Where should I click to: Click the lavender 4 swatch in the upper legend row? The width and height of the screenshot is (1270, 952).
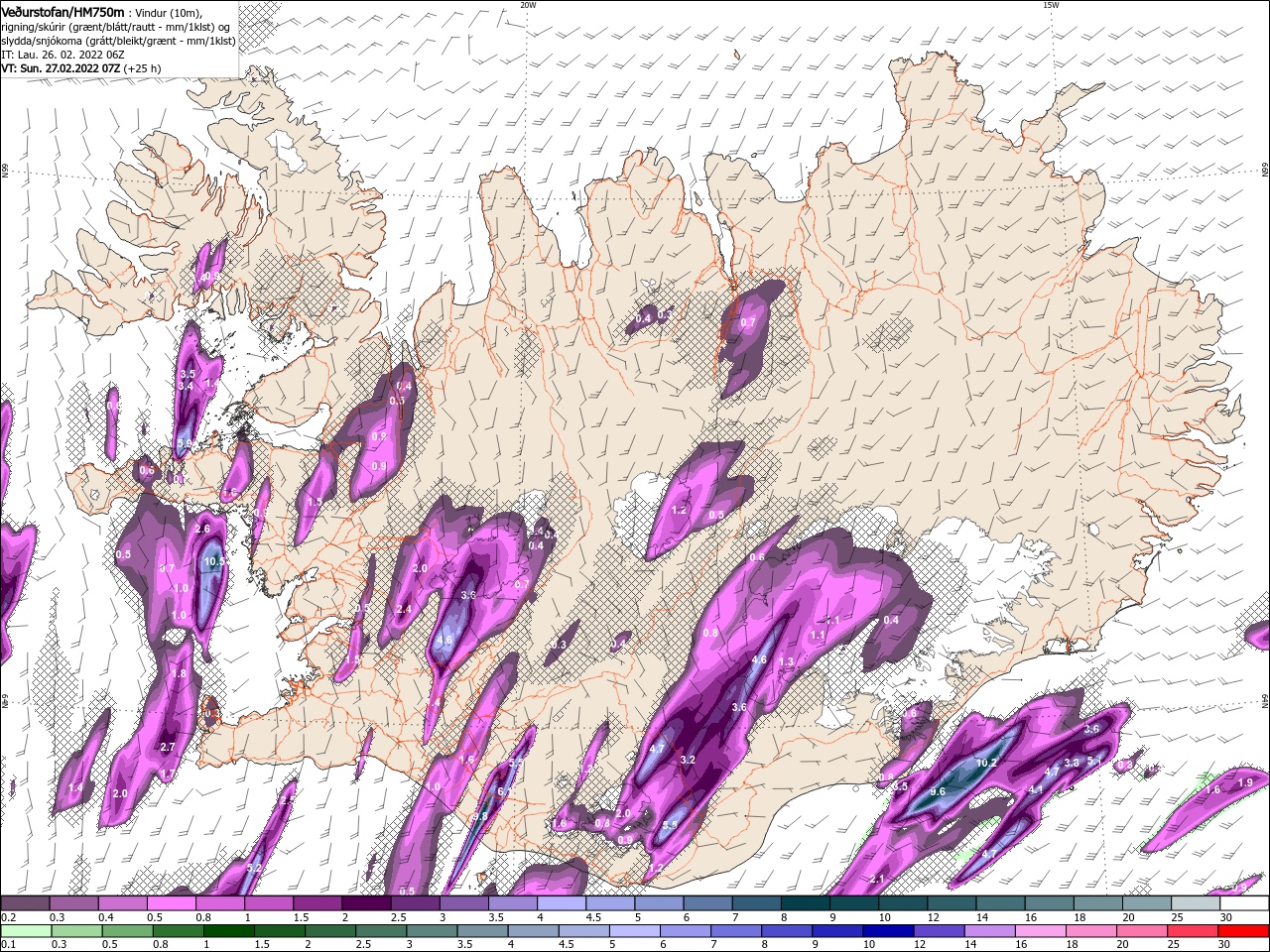[562, 903]
